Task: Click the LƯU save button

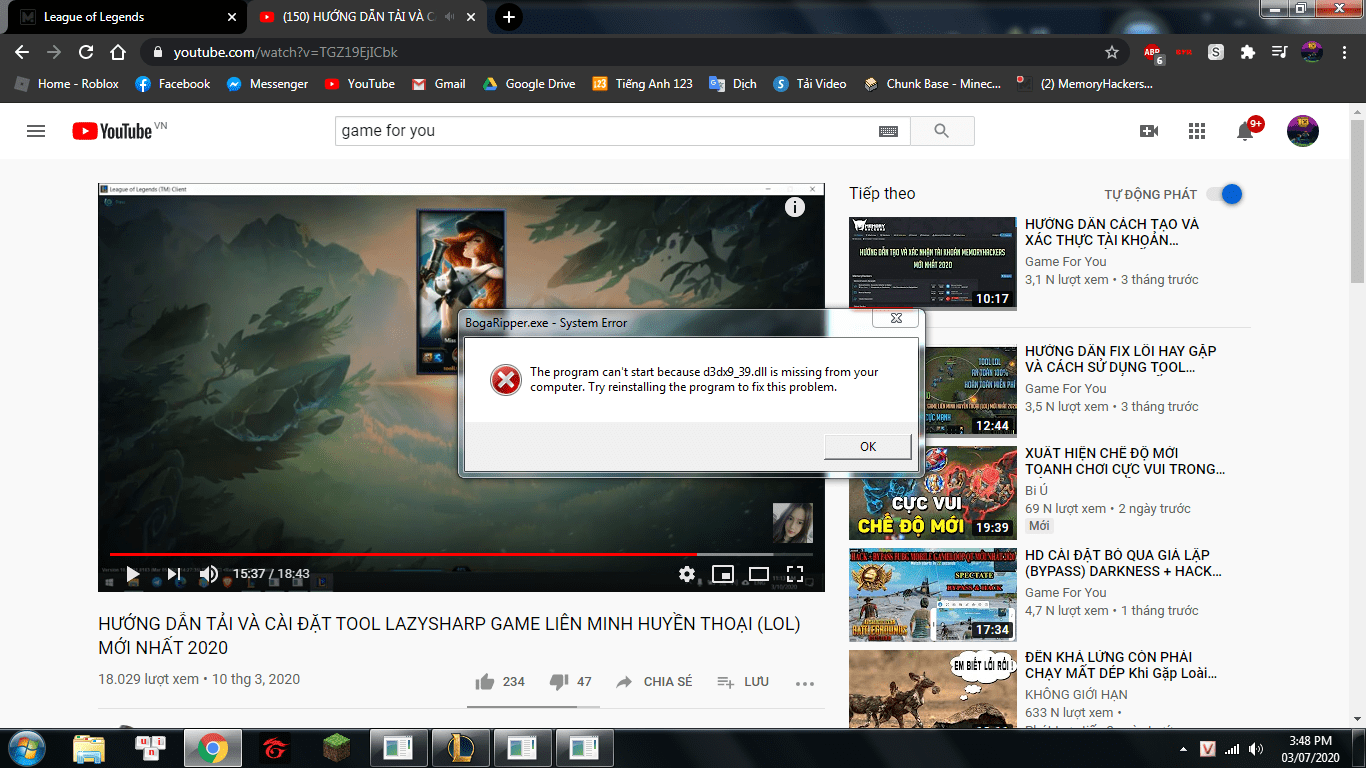Action: click(x=743, y=682)
